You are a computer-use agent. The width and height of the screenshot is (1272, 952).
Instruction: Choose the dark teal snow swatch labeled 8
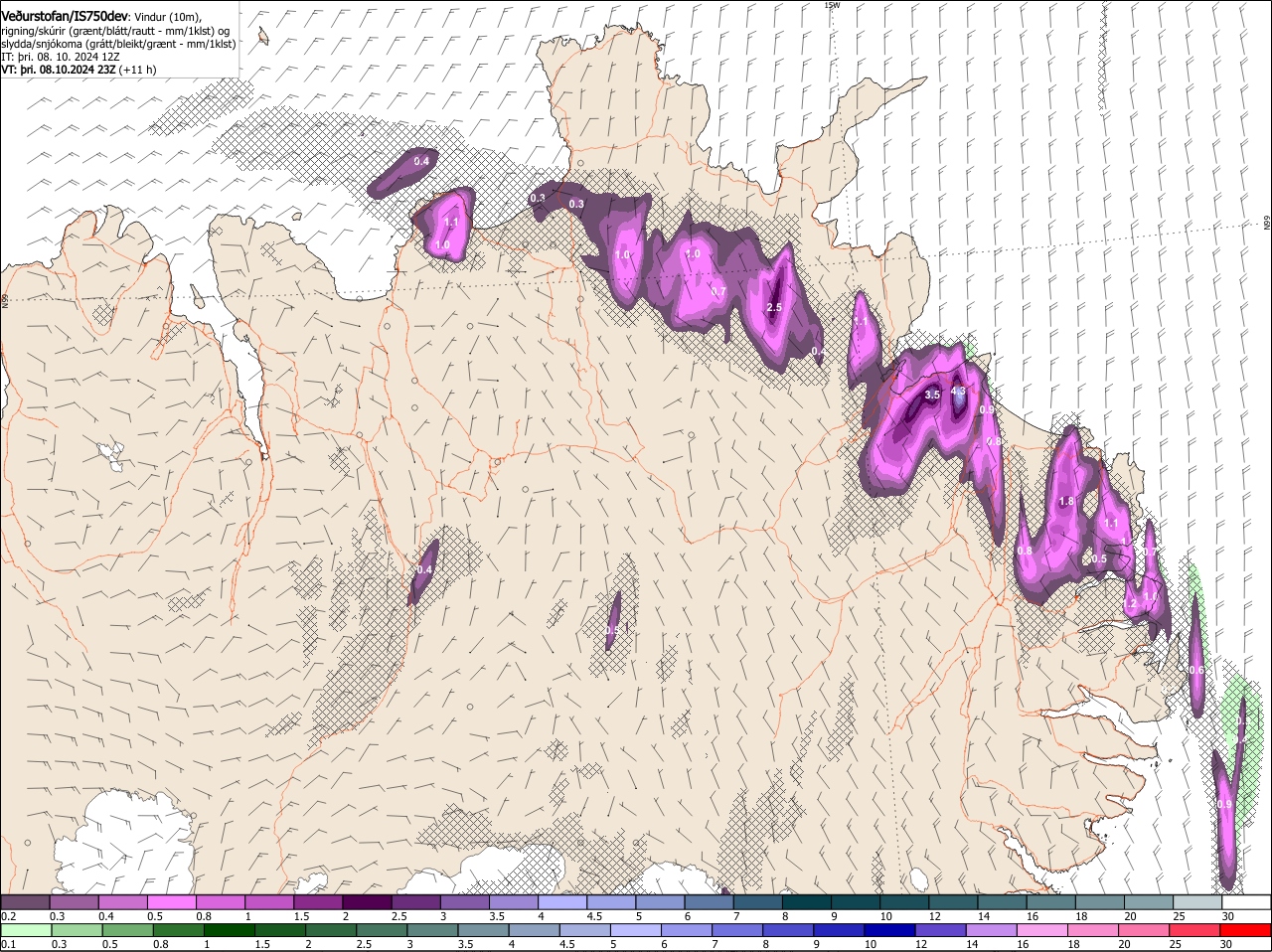pos(808,901)
